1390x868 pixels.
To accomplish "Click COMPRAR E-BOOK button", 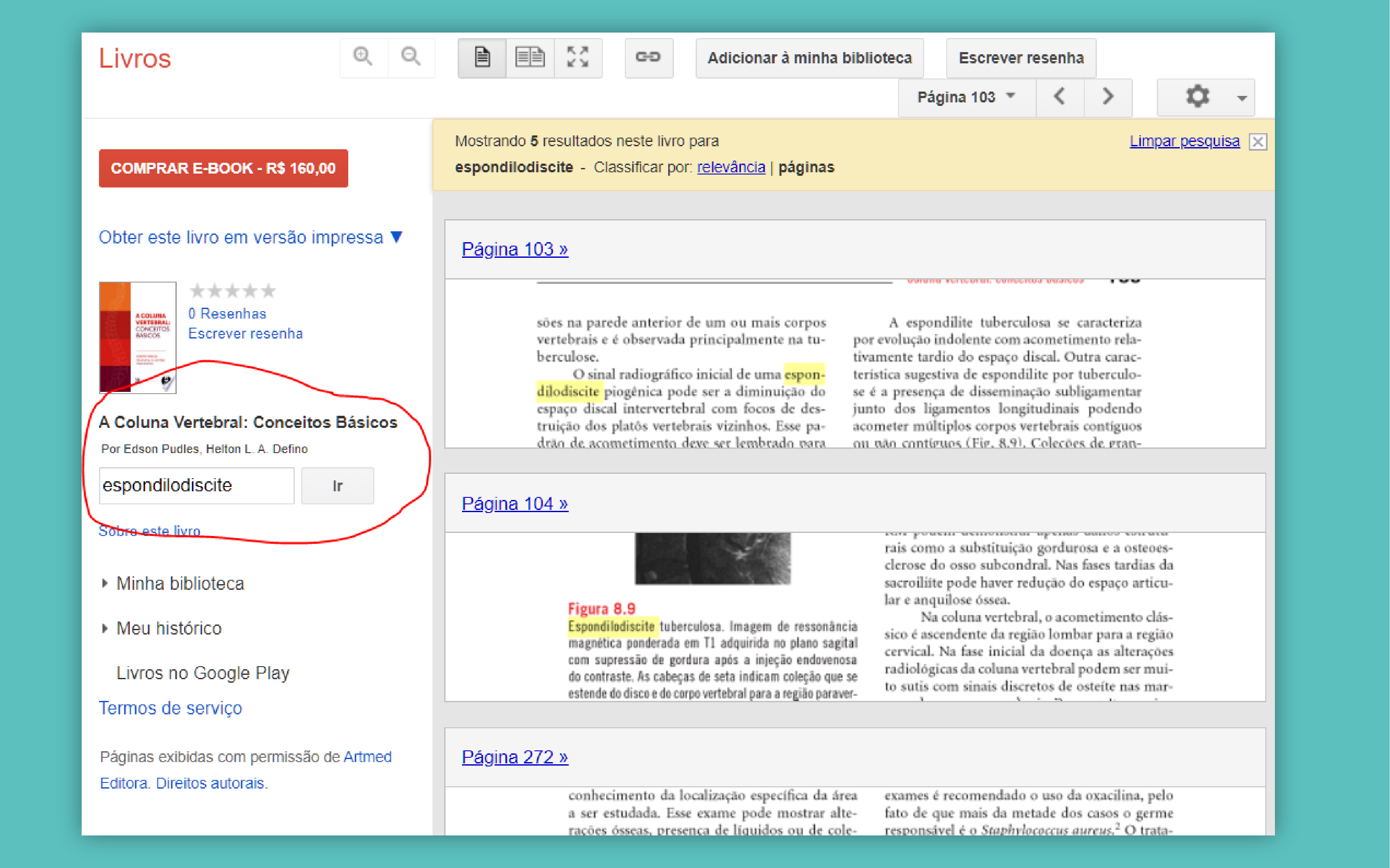I will (223, 168).
